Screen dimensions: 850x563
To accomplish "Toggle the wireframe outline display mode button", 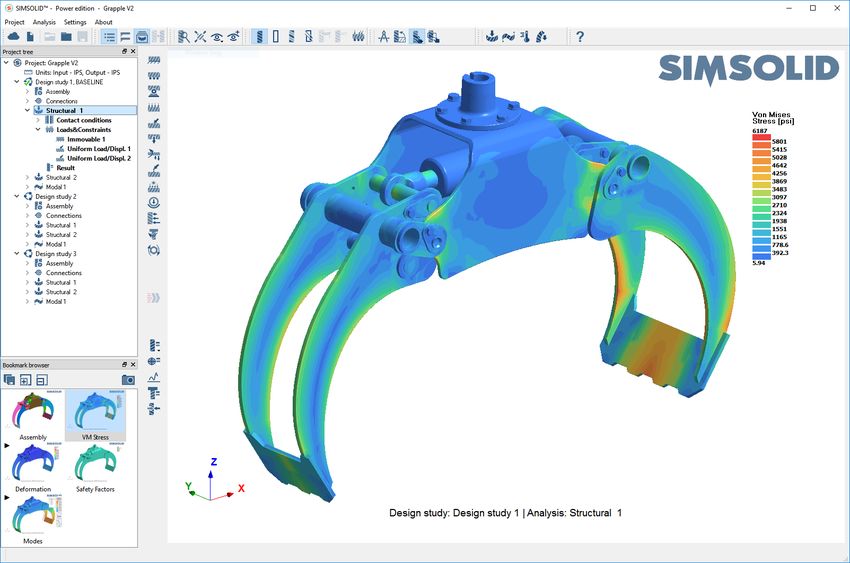I will click(x=276, y=36).
